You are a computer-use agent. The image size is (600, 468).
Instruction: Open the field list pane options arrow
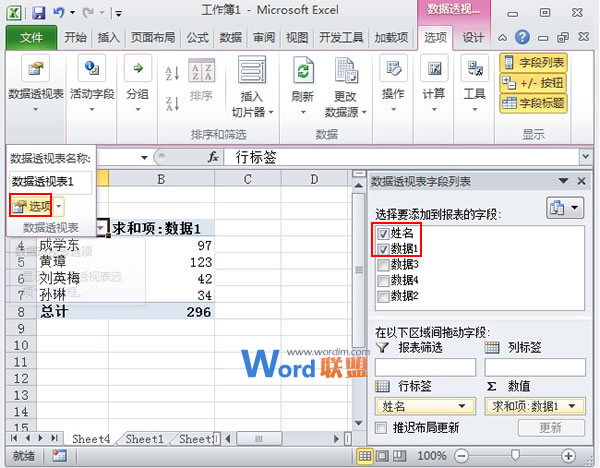click(563, 181)
